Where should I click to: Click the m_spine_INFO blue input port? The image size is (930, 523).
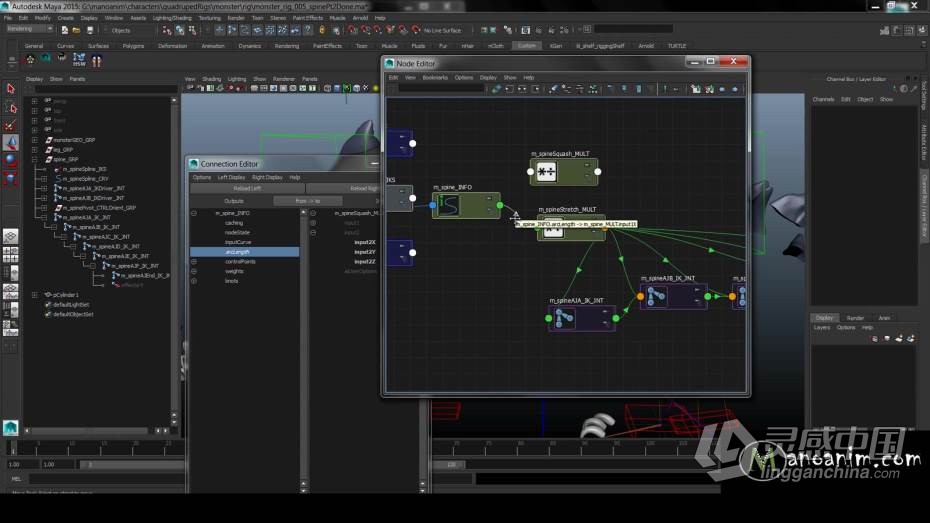433,205
